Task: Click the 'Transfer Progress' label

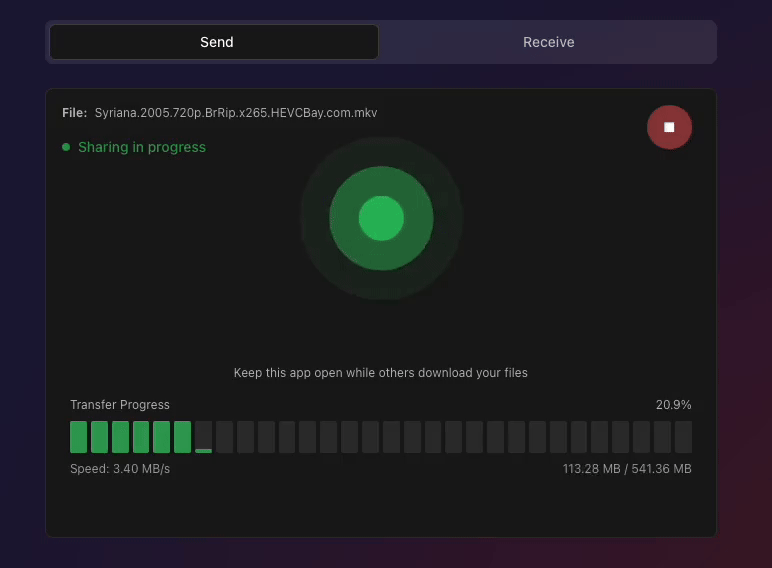Action: 120,405
